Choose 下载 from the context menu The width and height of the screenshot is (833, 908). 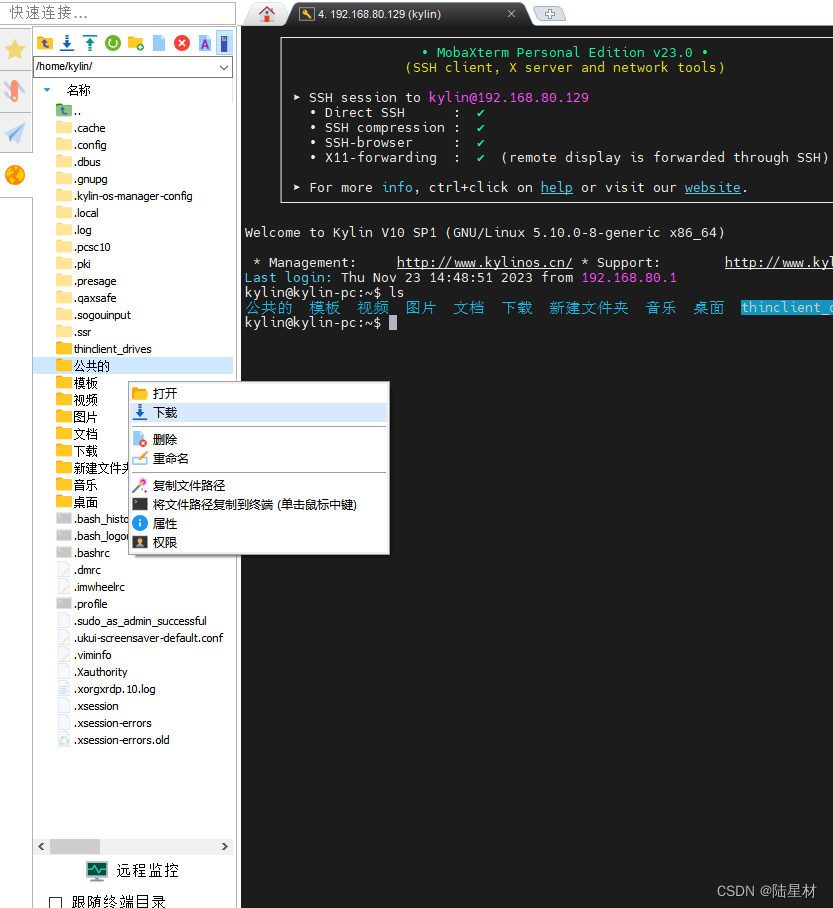pos(259,413)
